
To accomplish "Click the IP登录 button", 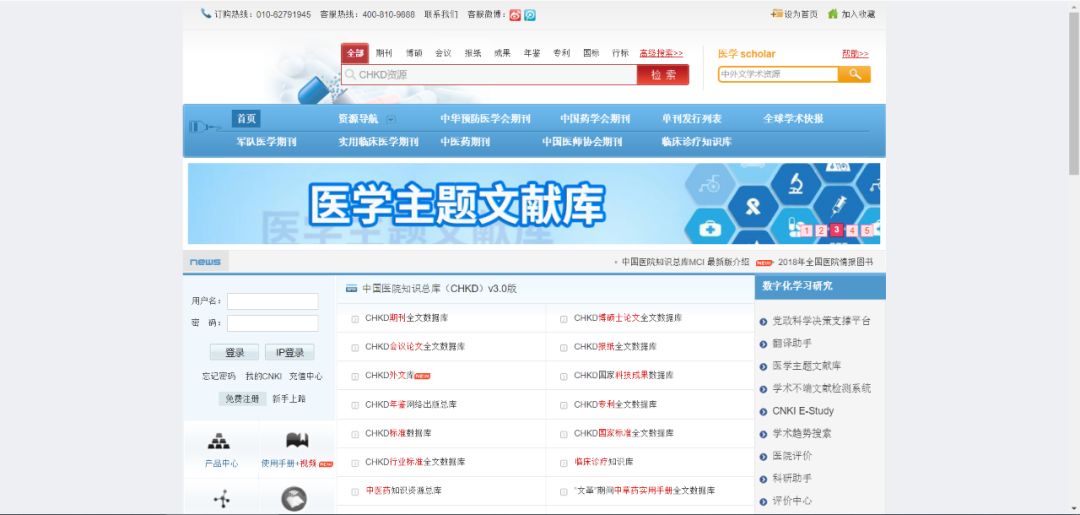I will point(289,353).
